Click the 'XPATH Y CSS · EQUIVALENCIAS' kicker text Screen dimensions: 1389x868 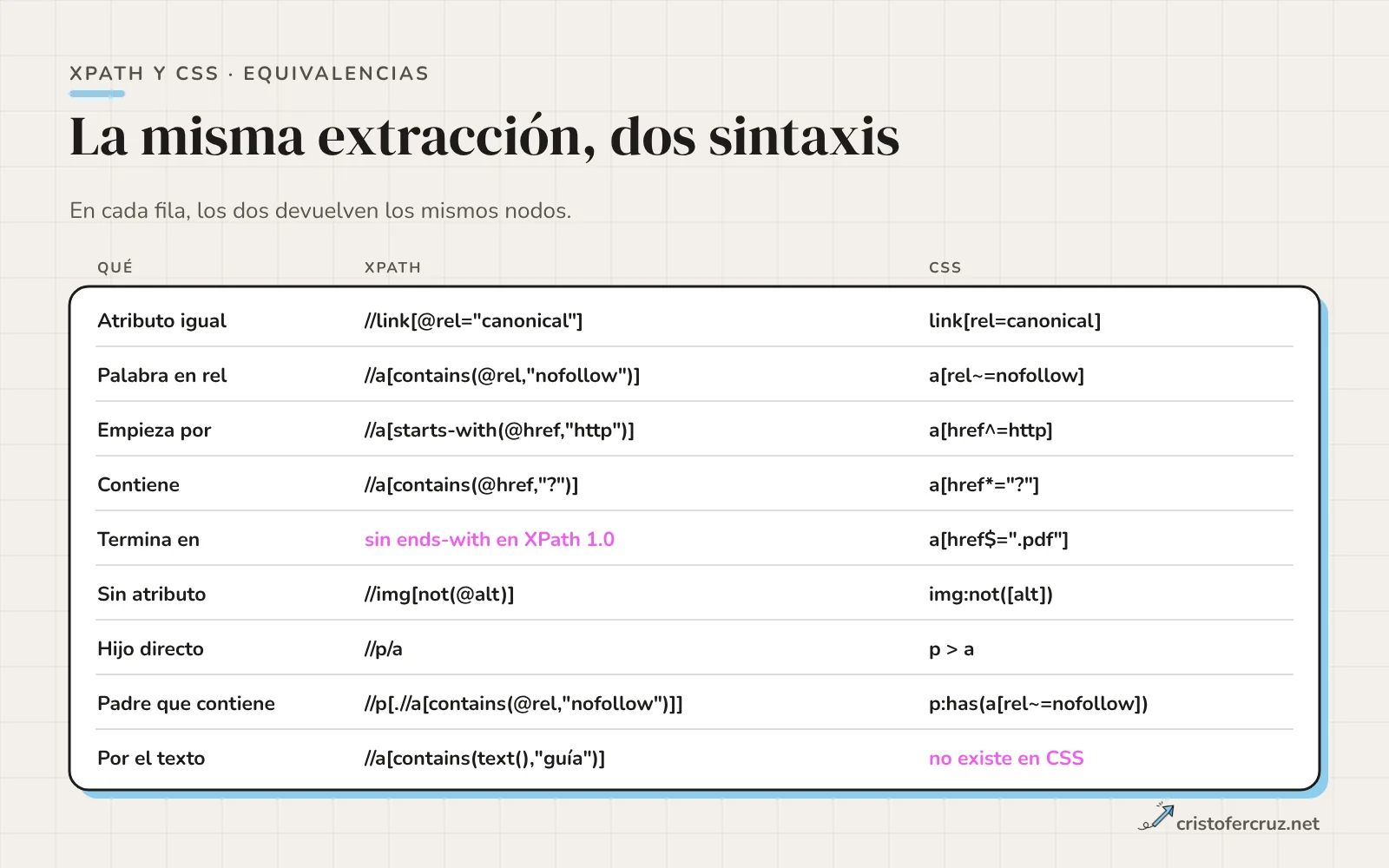[x=249, y=74]
